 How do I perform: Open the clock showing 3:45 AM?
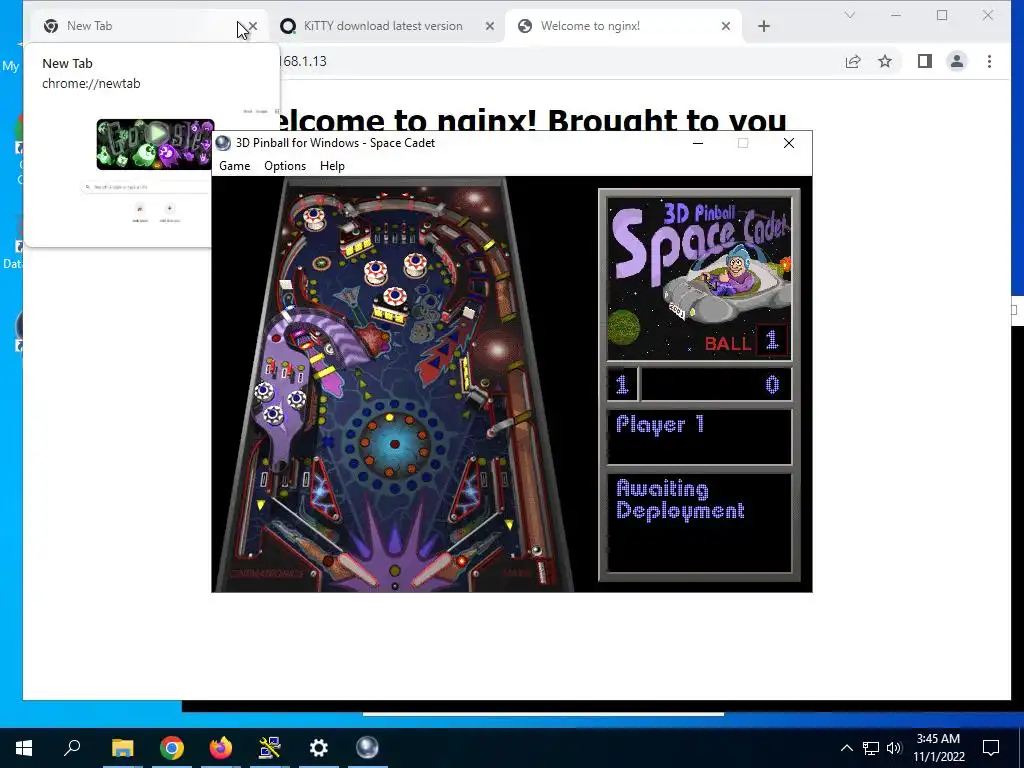(x=938, y=748)
